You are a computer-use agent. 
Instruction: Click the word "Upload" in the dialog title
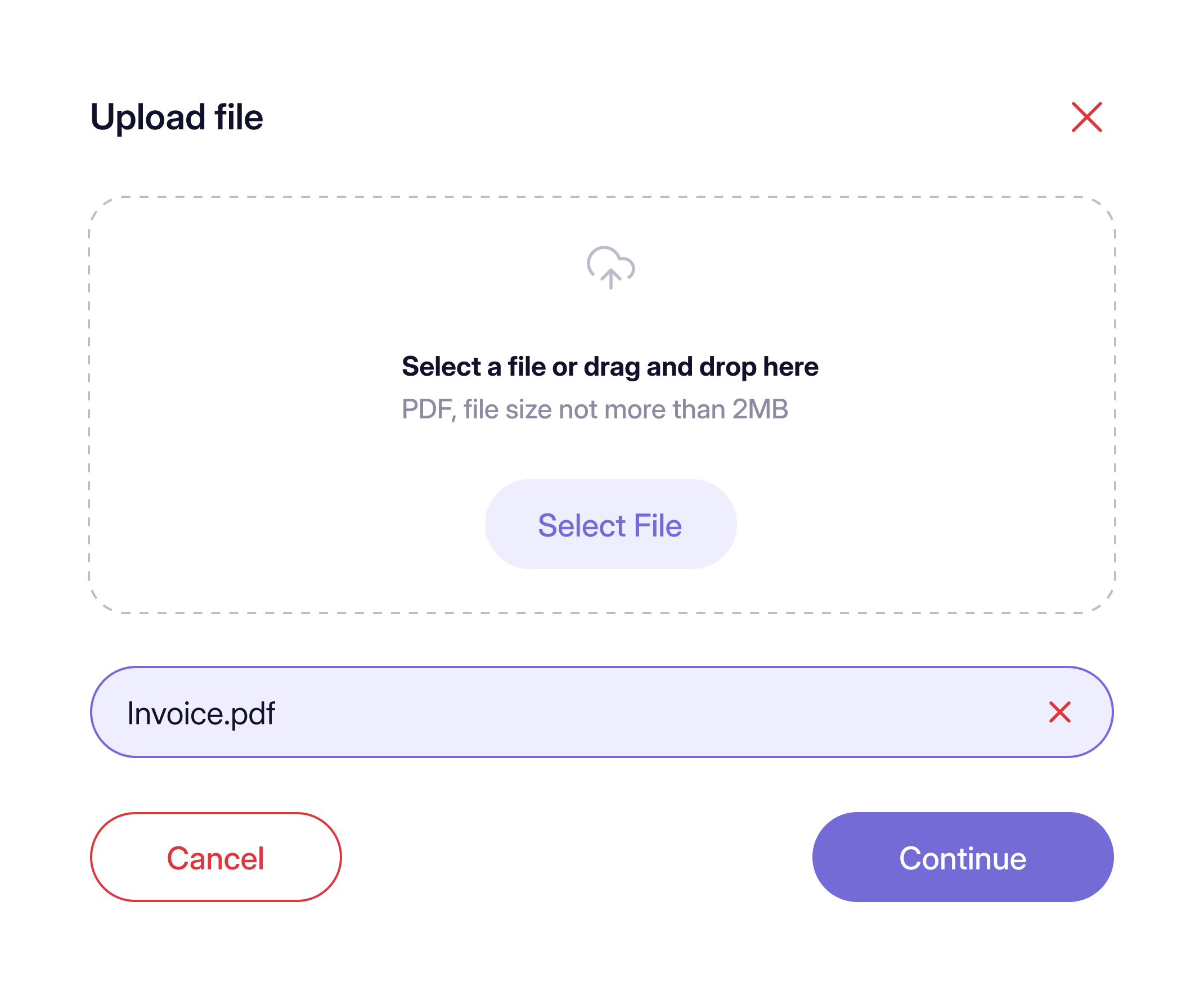147,117
